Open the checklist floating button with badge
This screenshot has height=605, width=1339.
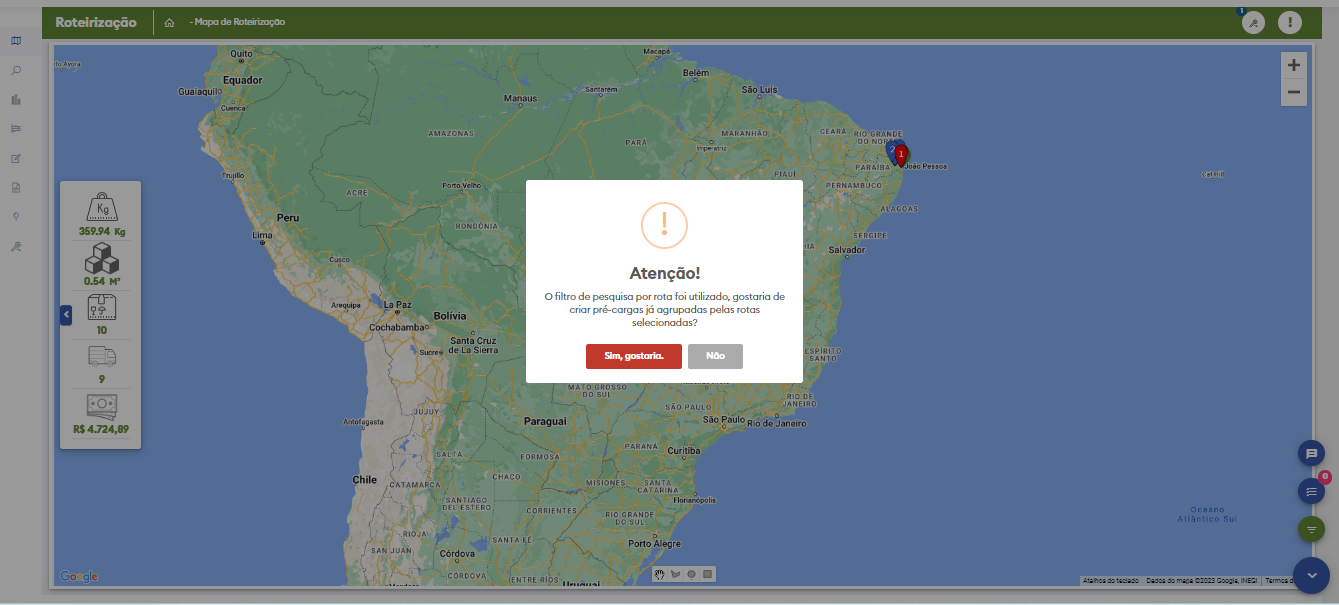tap(1311, 491)
